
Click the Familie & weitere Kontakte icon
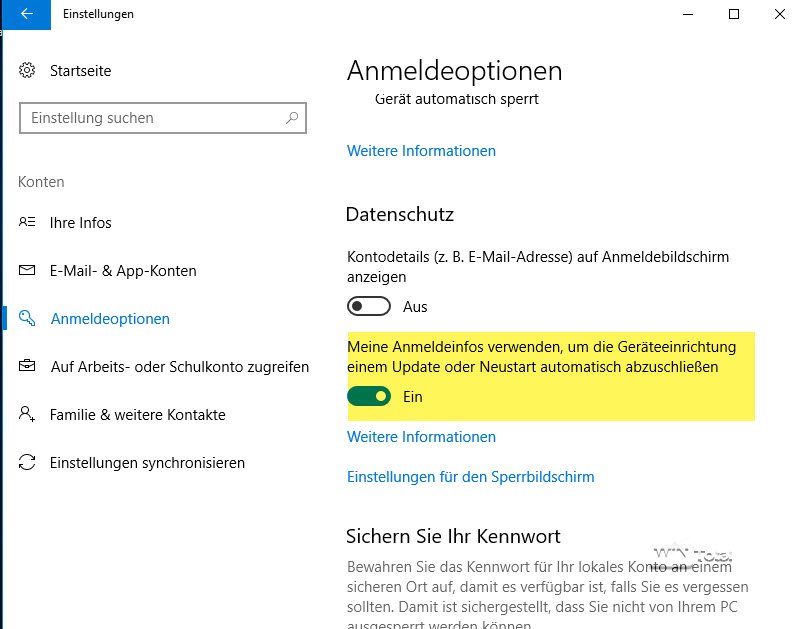pos(28,415)
